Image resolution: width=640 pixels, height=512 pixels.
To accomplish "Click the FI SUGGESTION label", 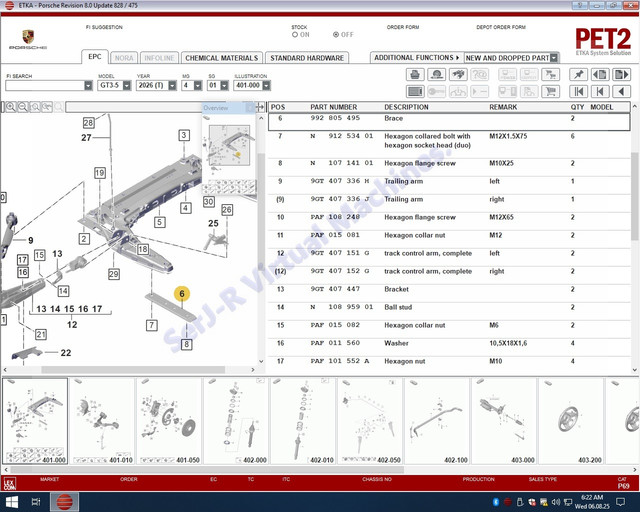I will click(104, 27).
